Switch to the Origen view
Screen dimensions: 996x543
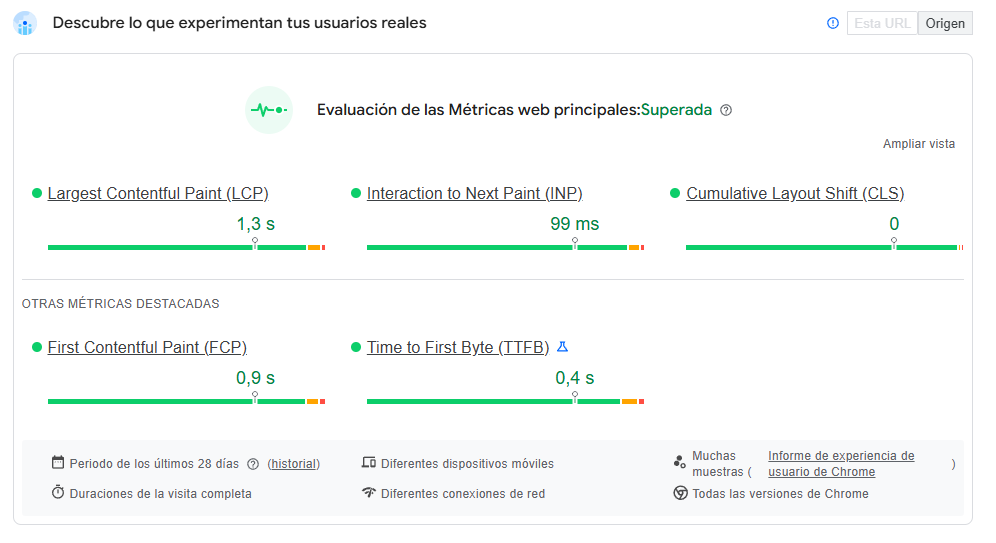pos(945,23)
